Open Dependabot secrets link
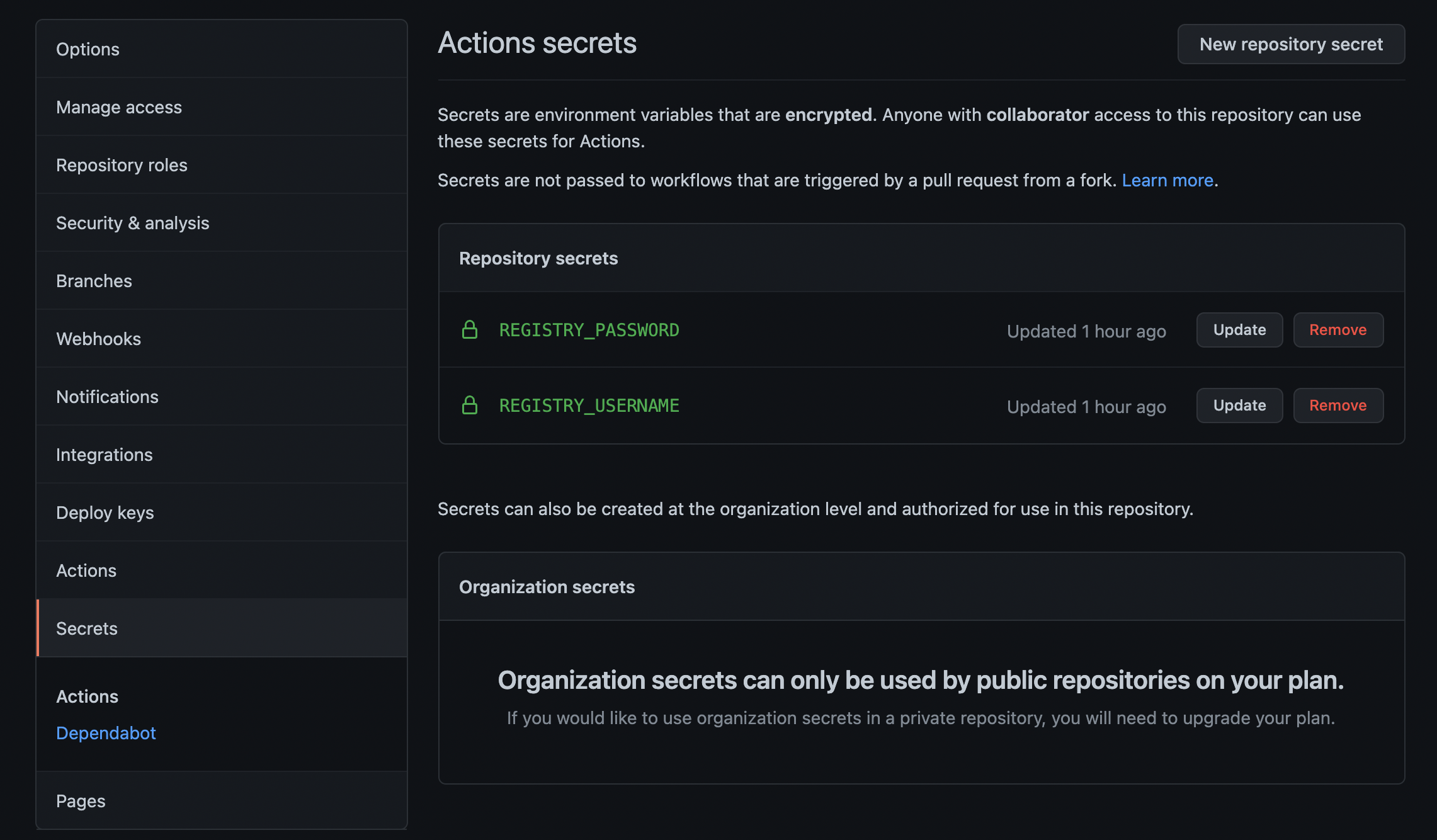Viewport: 1437px width, 840px height. 106,733
